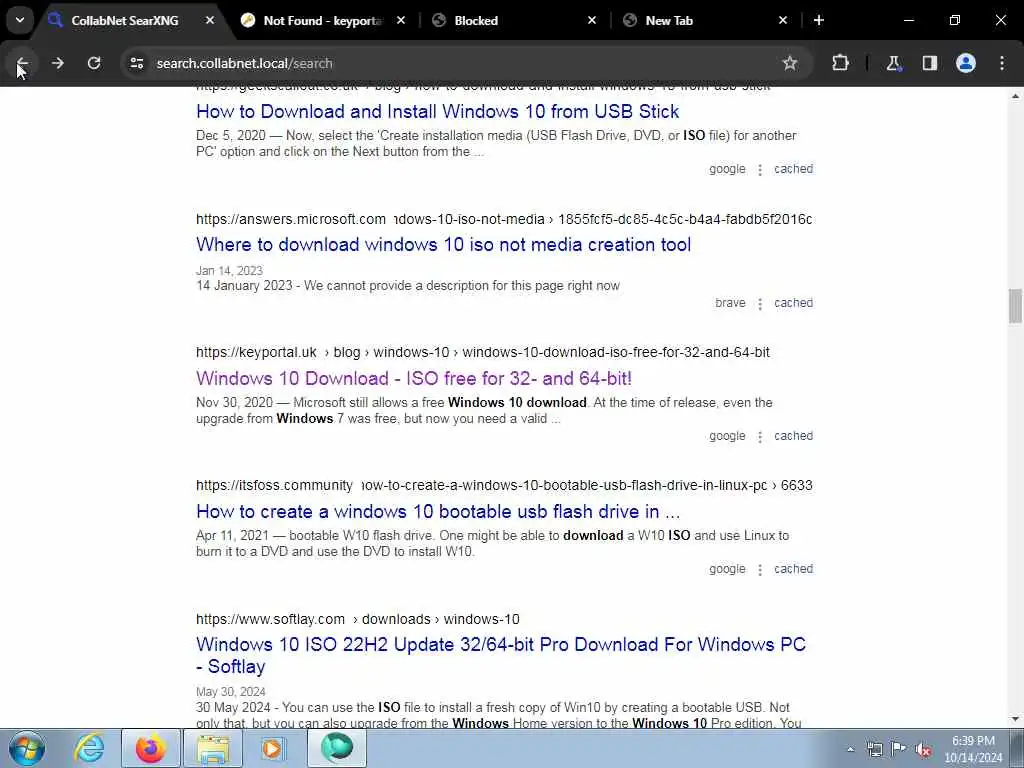Open the Chrome three-dot menu
Screen dimensions: 1024x768
tap(1002, 63)
